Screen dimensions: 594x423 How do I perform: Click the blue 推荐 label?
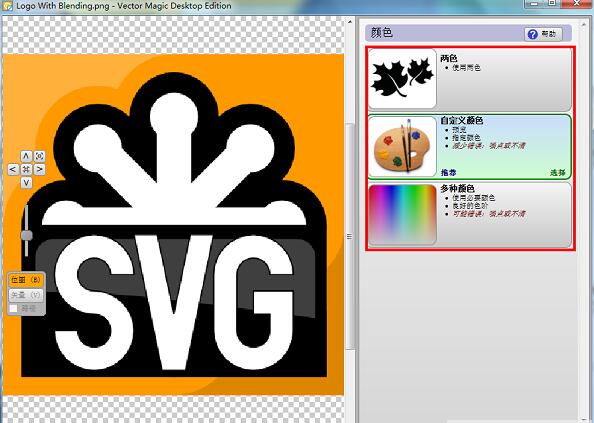point(449,173)
